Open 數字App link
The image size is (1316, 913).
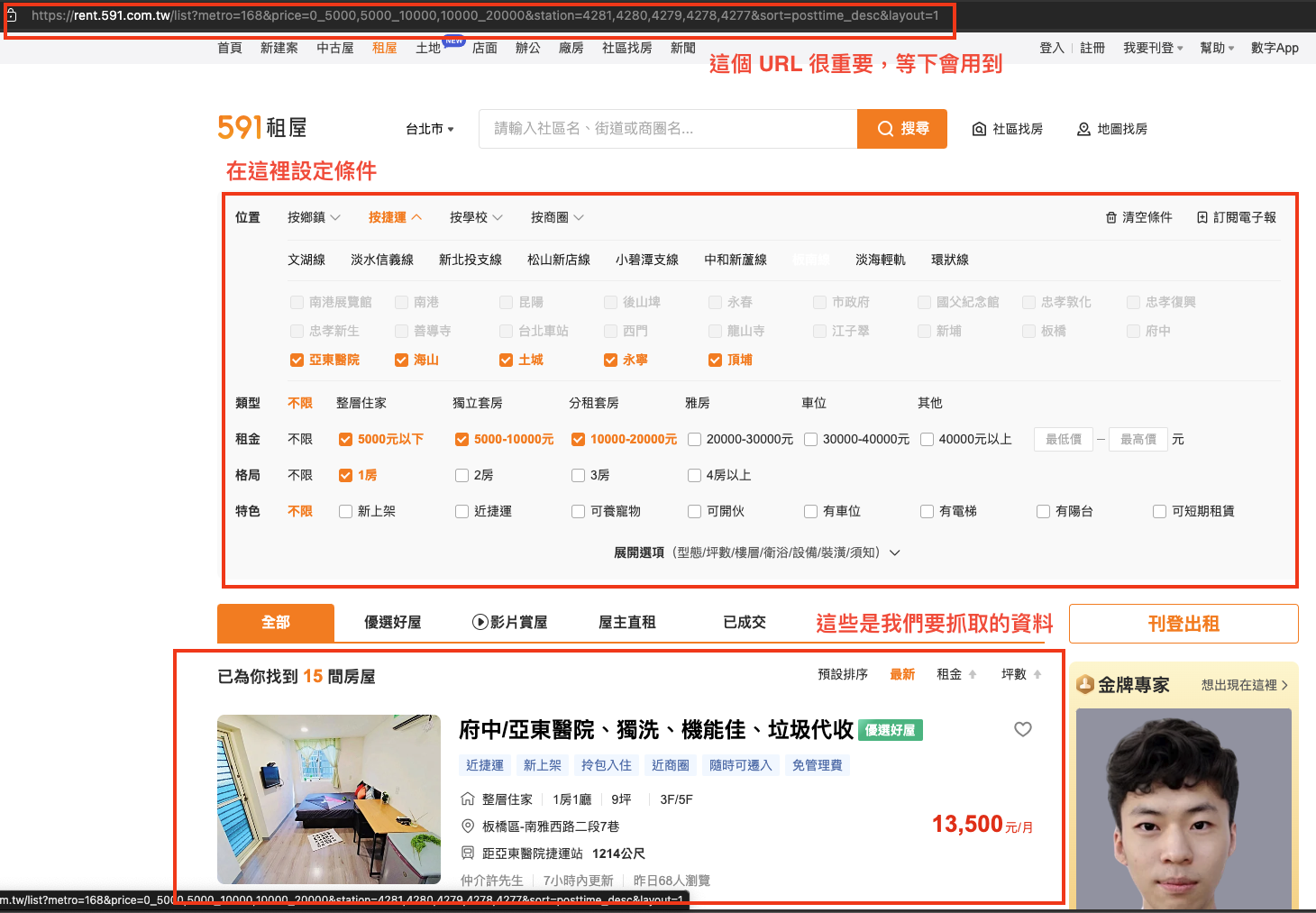coord(1275,48)
